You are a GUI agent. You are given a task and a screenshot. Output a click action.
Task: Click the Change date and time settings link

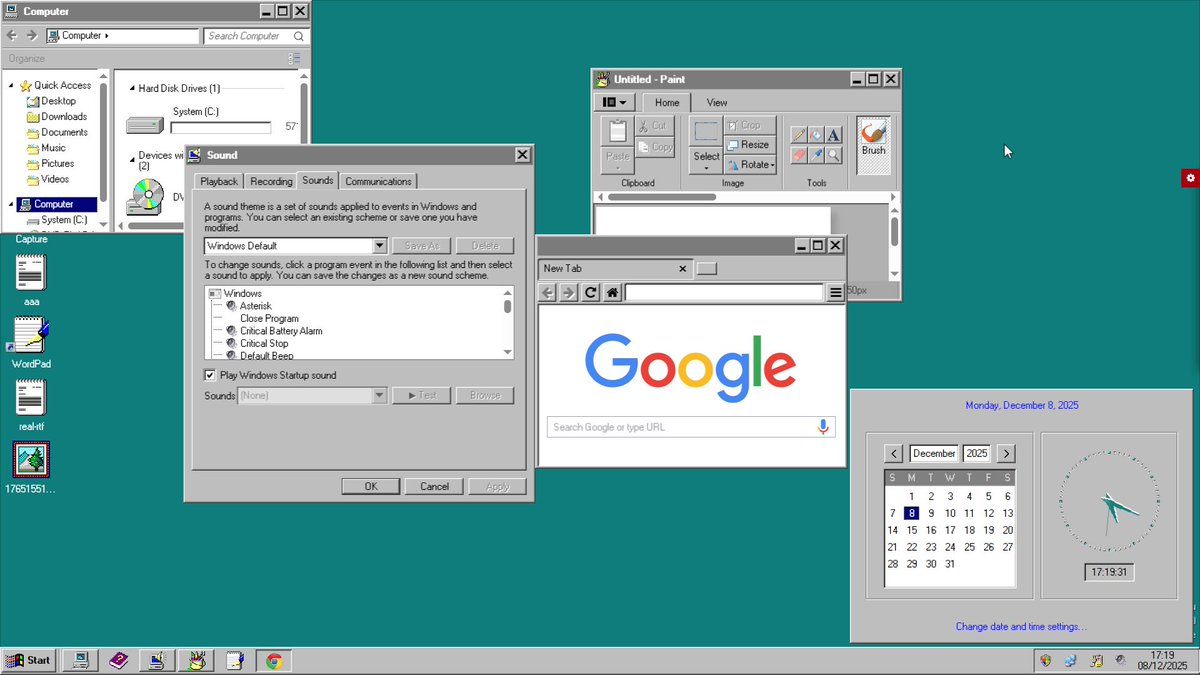click(1020, 627)
